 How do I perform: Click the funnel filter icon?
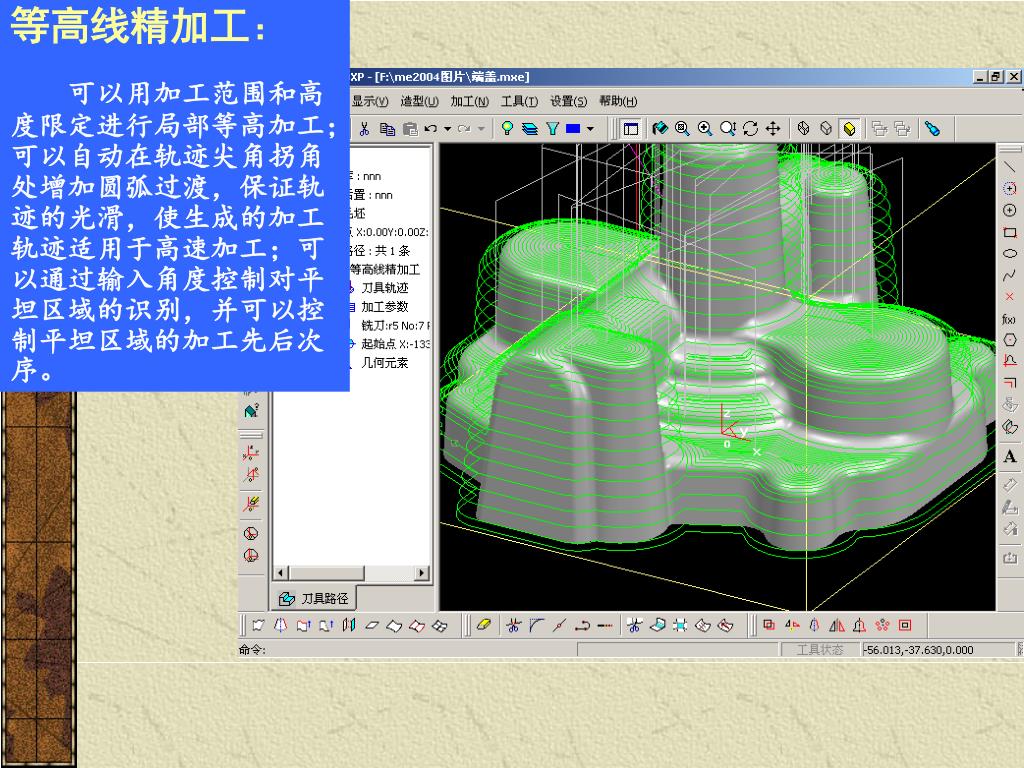click(x=552, y=129)
